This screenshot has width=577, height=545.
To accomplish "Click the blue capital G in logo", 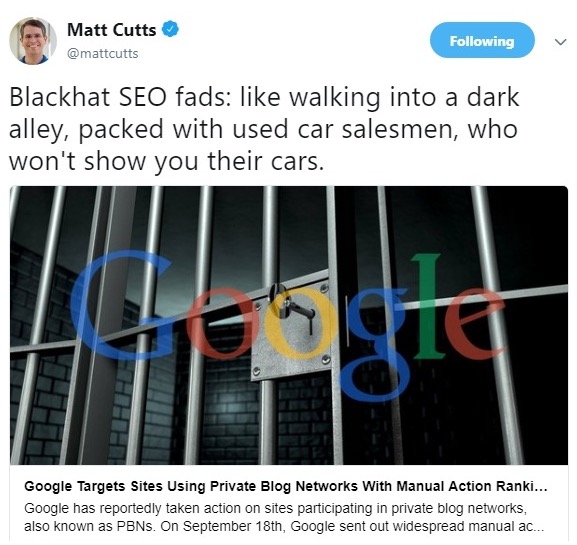I will coord(120,305).
